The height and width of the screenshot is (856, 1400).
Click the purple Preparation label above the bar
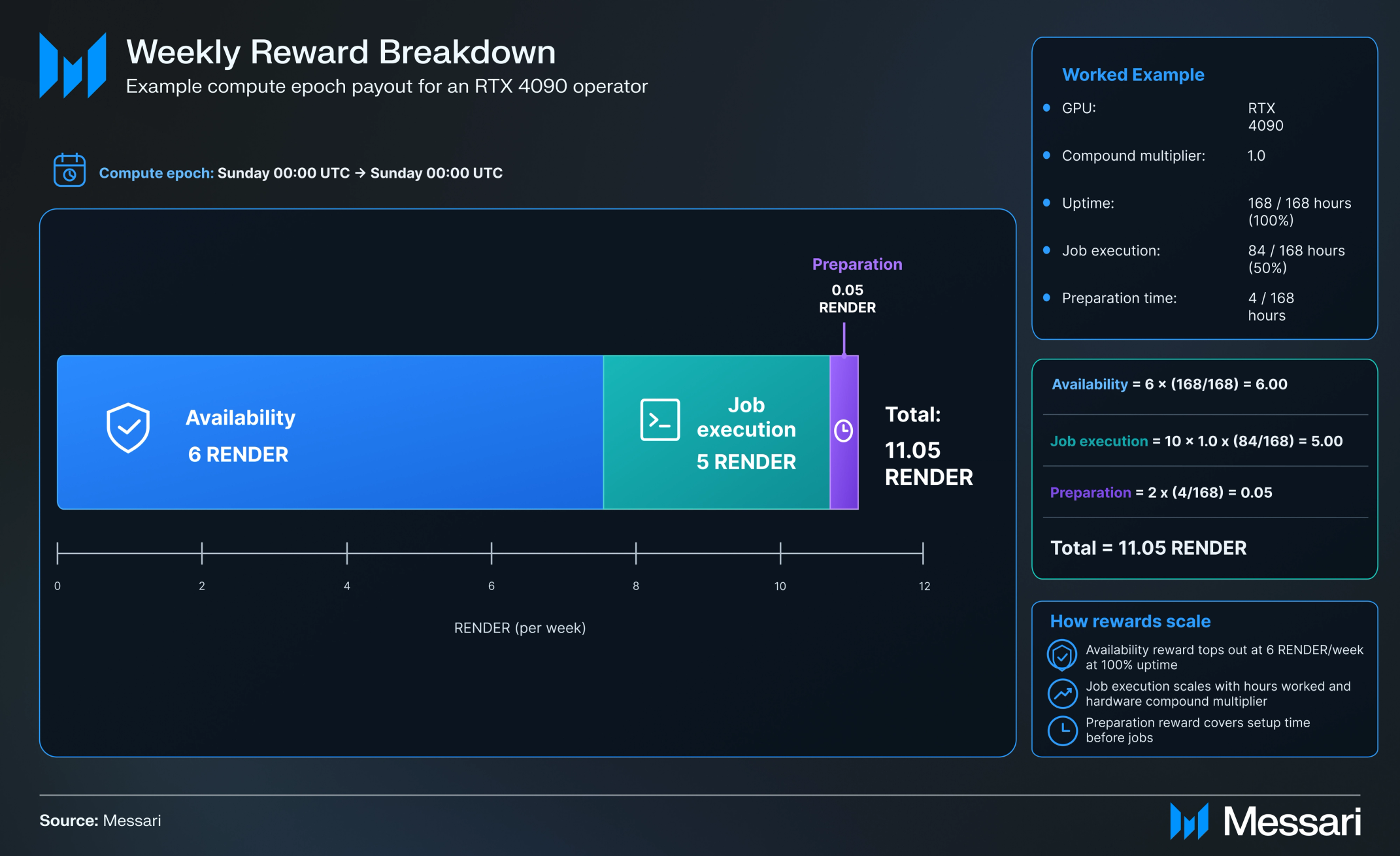click(857, 264)
